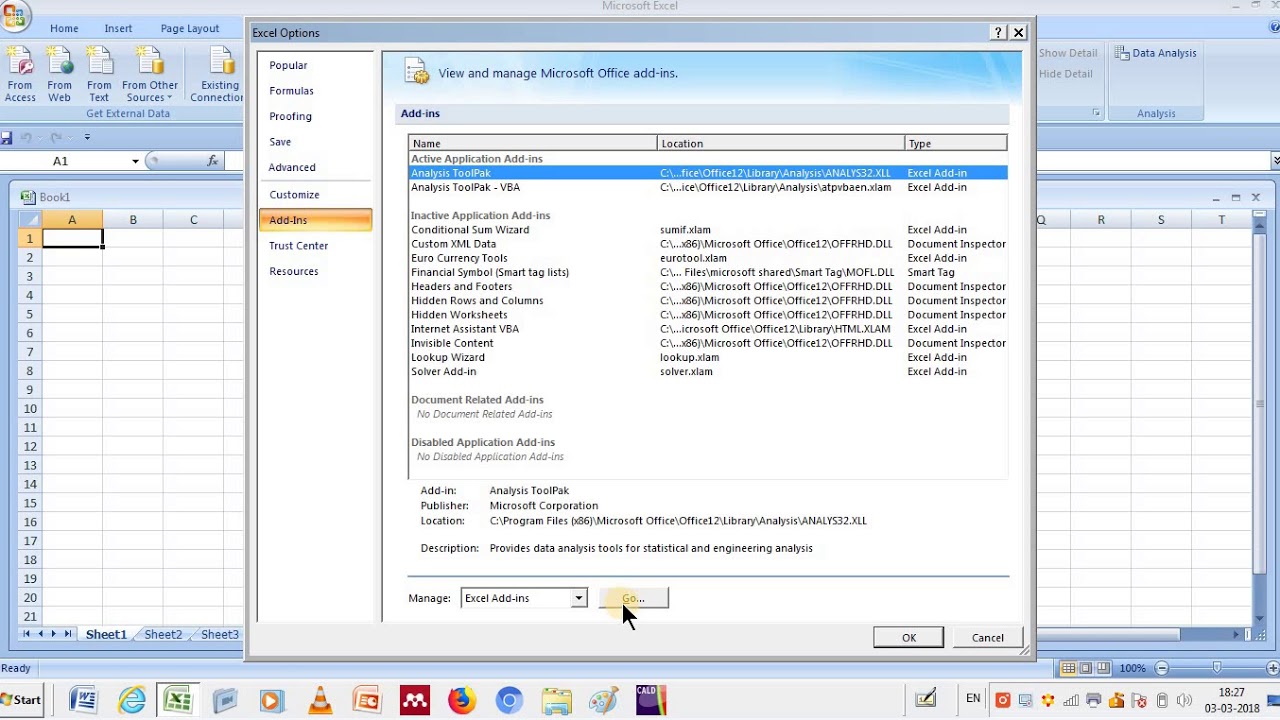Click the Existing Connections icon
This screenshot has width=1280, height=720.
coord(218,75)
